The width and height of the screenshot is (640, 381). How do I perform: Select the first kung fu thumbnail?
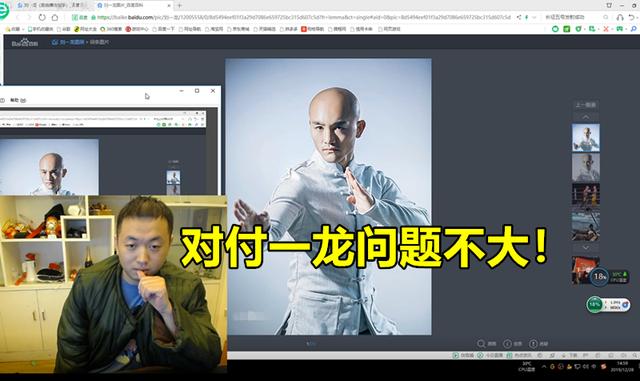click(x=586, y=138)
